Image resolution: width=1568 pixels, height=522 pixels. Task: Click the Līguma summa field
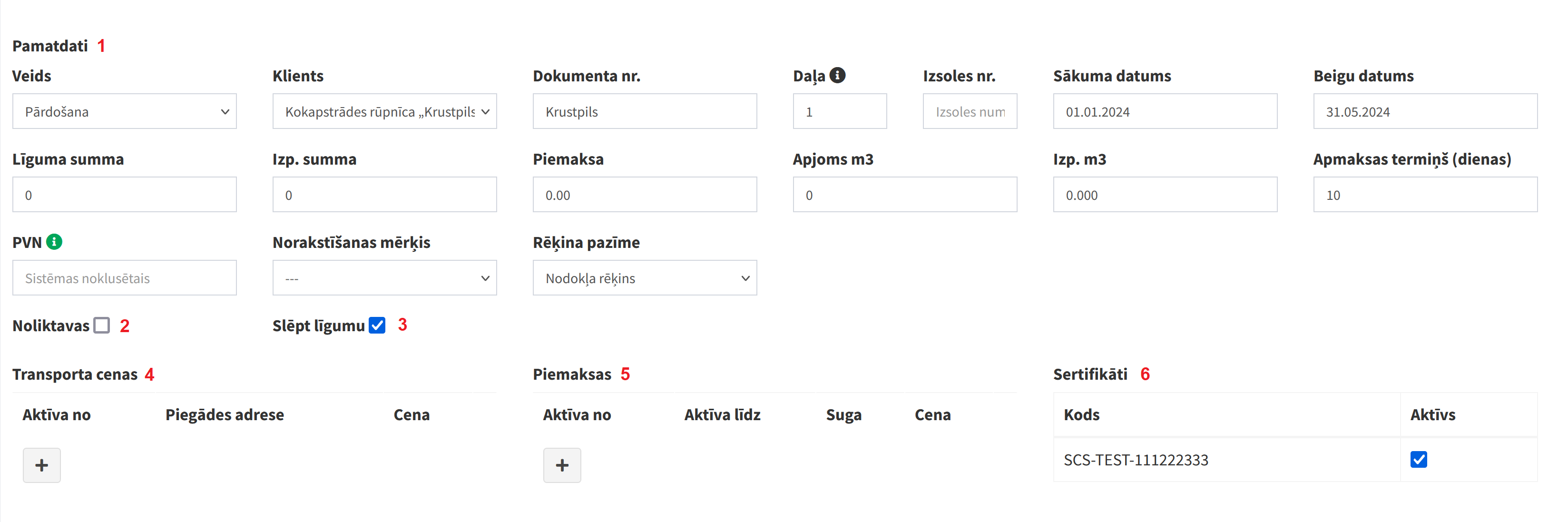click(x=124, y=195)
